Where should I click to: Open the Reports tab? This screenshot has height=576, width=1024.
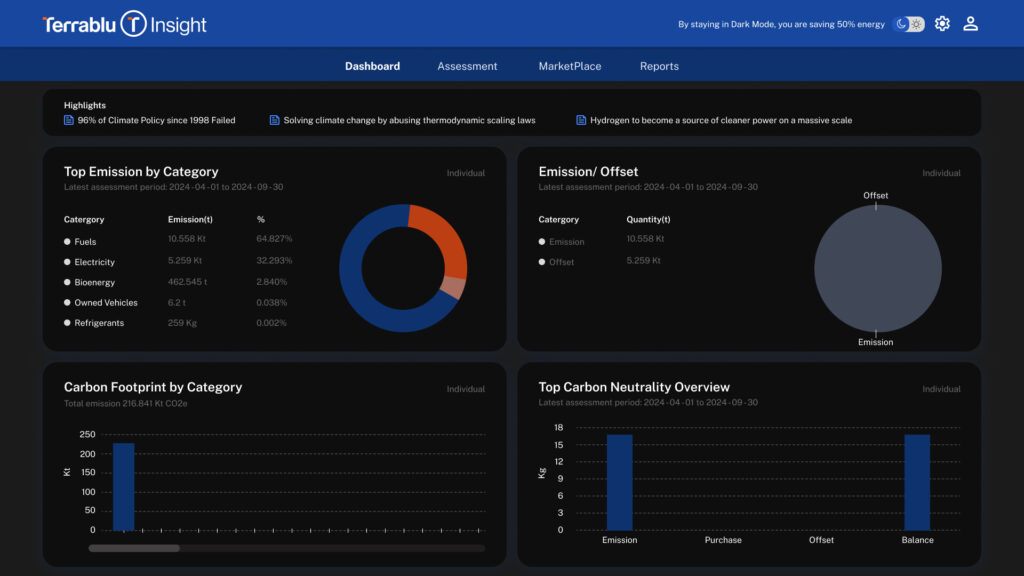click(659, 66)
